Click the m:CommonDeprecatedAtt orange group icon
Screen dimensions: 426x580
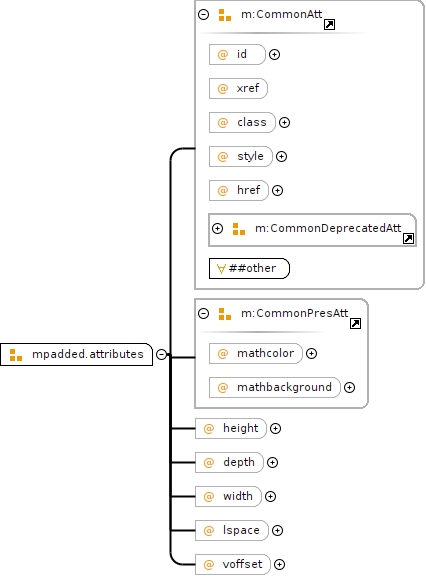[x=239, y=229]
